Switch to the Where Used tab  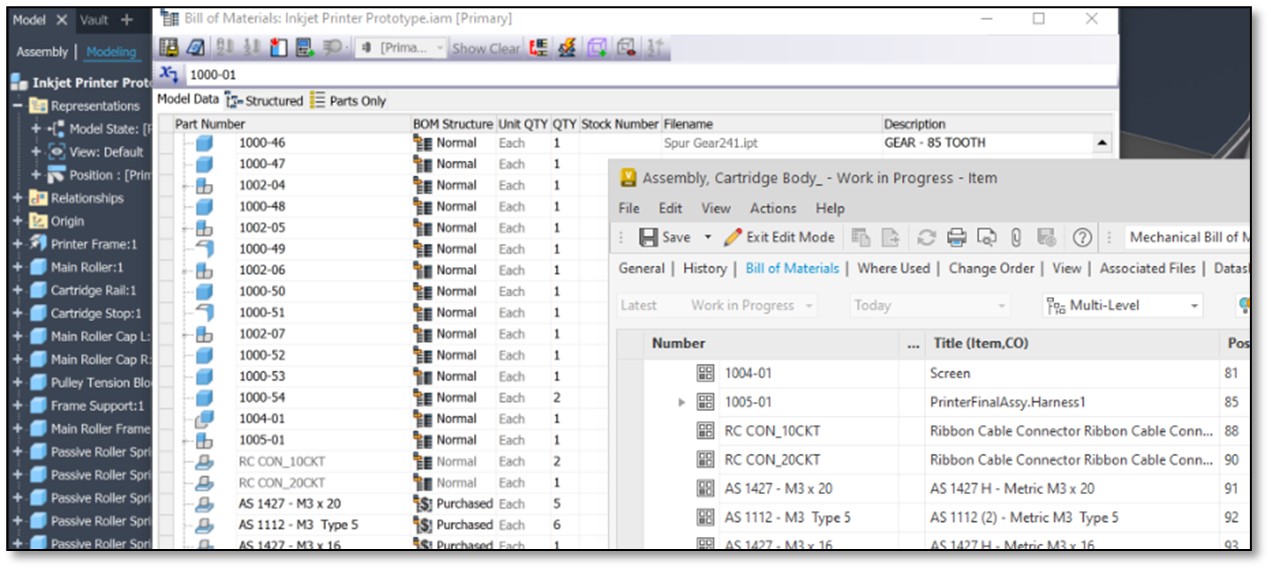click(x=893, y=268)
